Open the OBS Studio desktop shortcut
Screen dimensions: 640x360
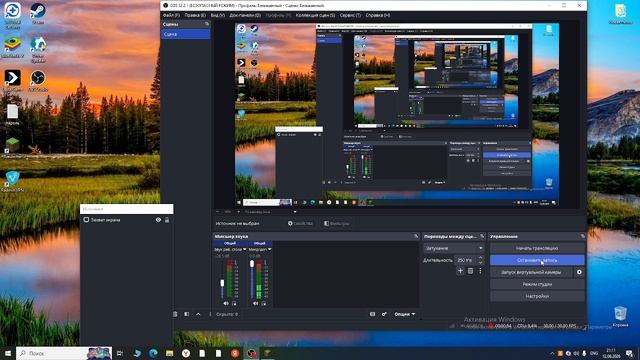click(x=38, y=80)
